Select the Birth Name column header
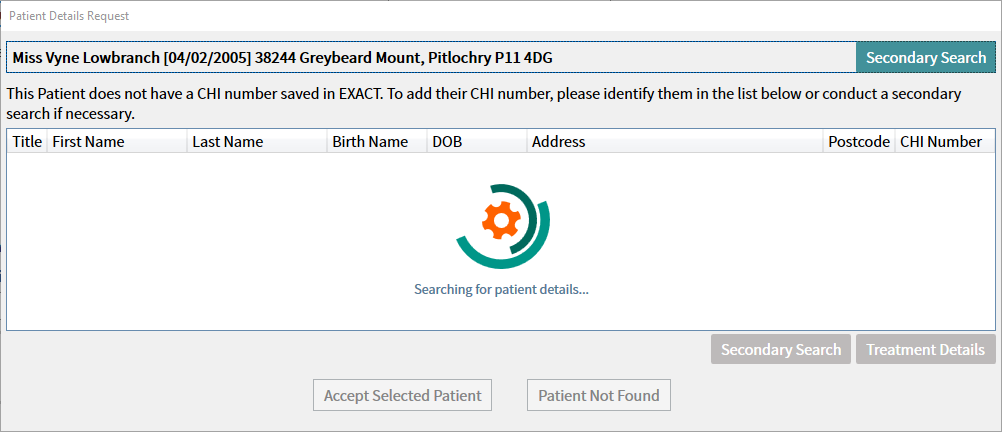This screenshot has width=1002, height=432. tap(377, 142)
